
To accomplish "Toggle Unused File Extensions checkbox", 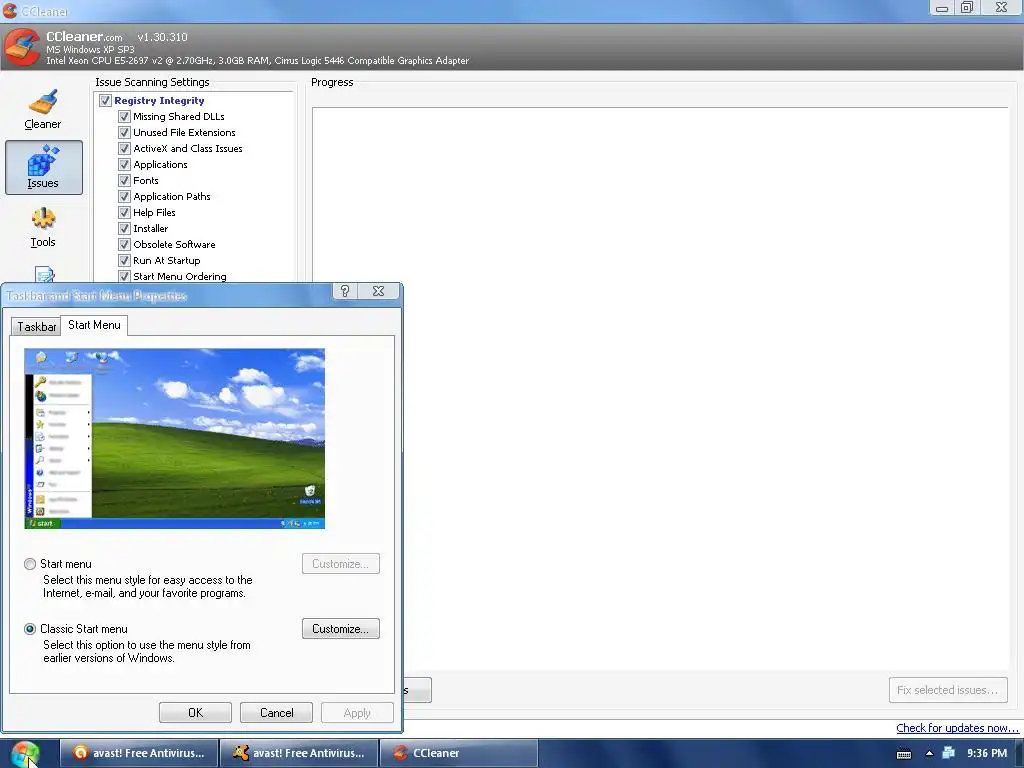I will coord(124,133).
